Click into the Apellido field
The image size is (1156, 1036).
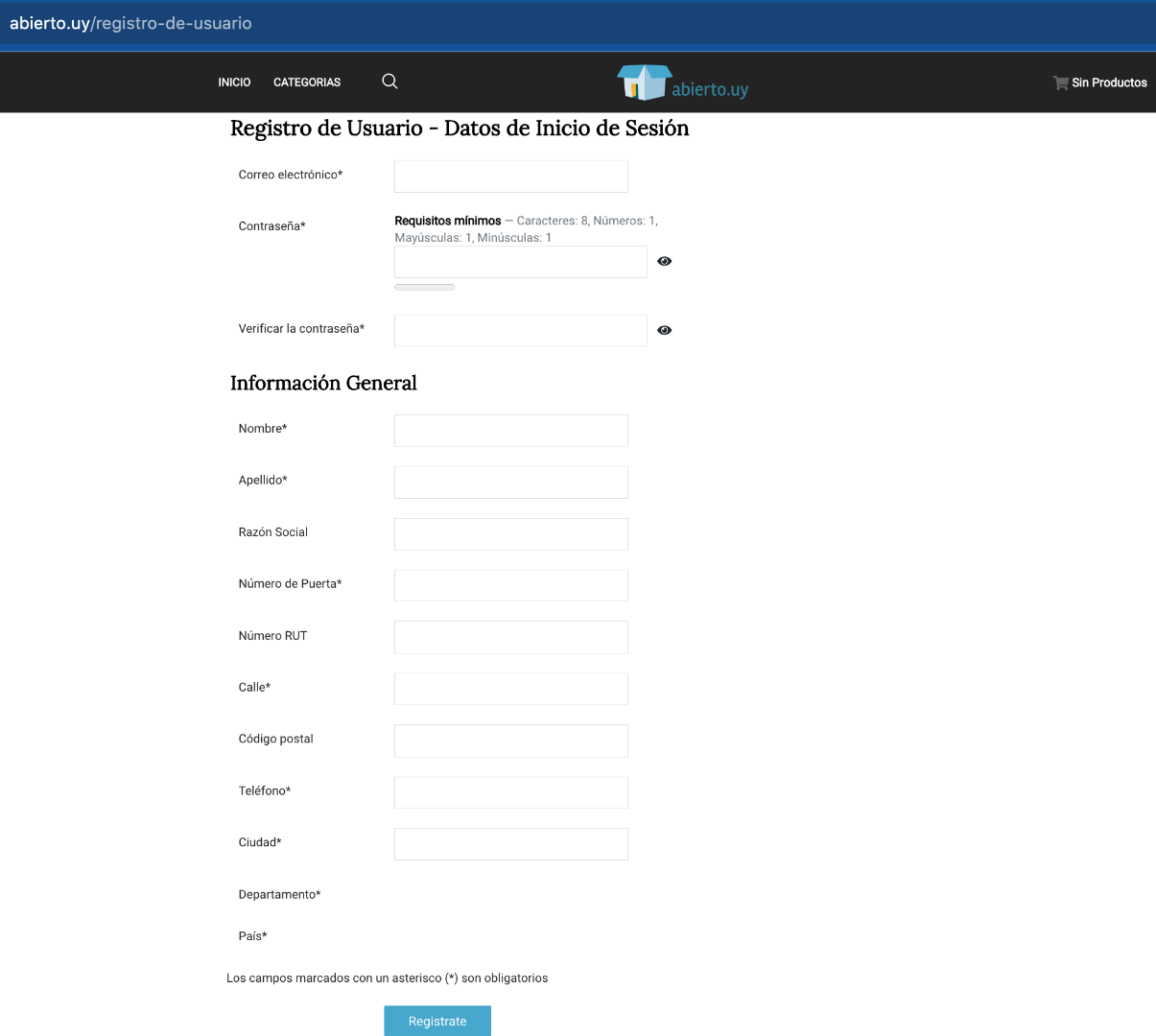click(511, 483)
